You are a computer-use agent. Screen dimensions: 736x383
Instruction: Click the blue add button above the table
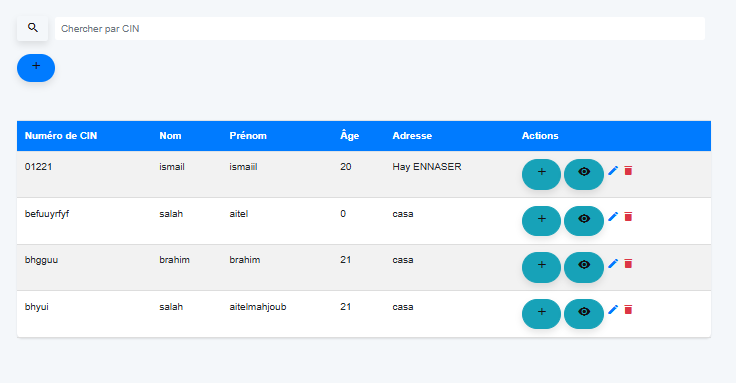tap(36, 68)
